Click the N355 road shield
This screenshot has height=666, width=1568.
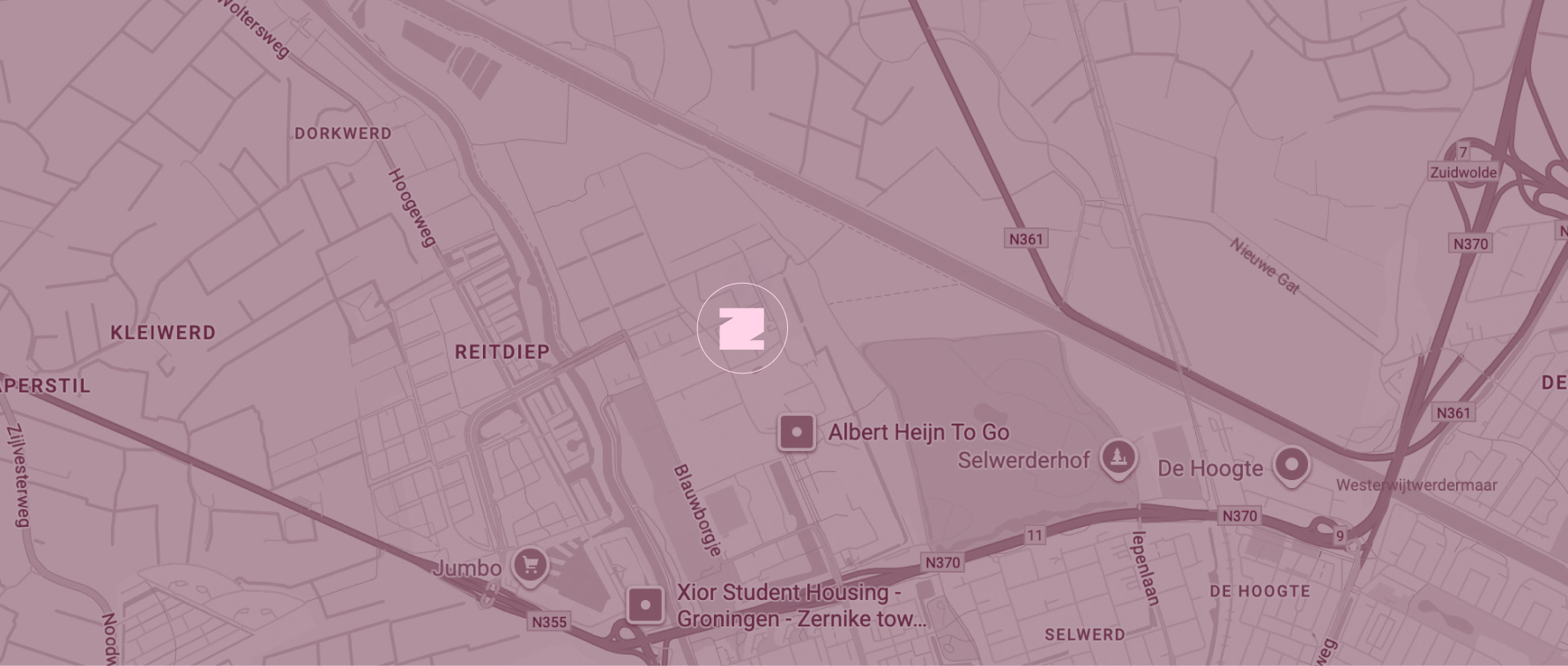pos(549,622)
